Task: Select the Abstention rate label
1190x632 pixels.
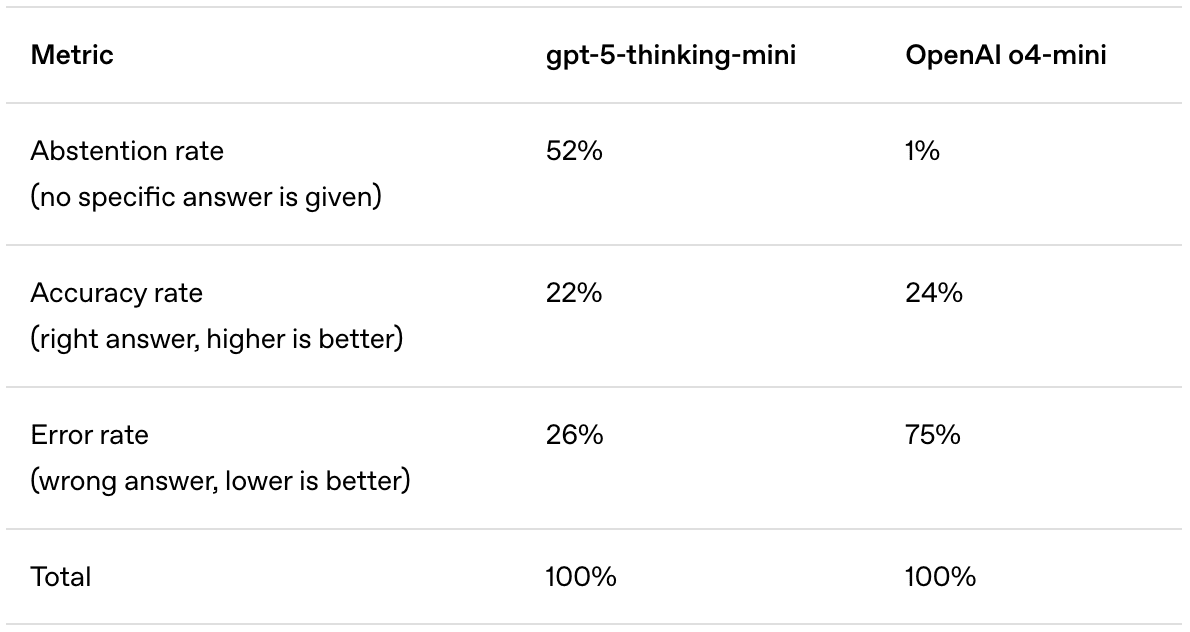Action: click(x=127, y=151)
